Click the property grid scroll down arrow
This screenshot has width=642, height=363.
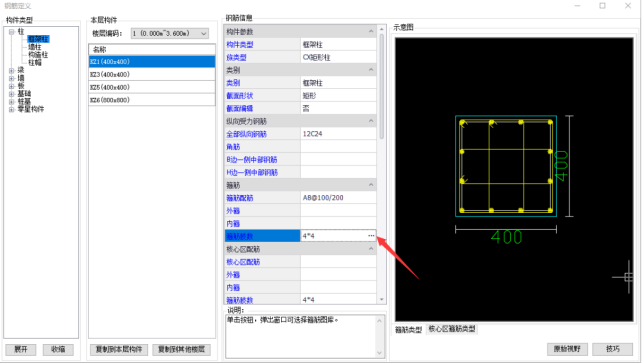382,300
